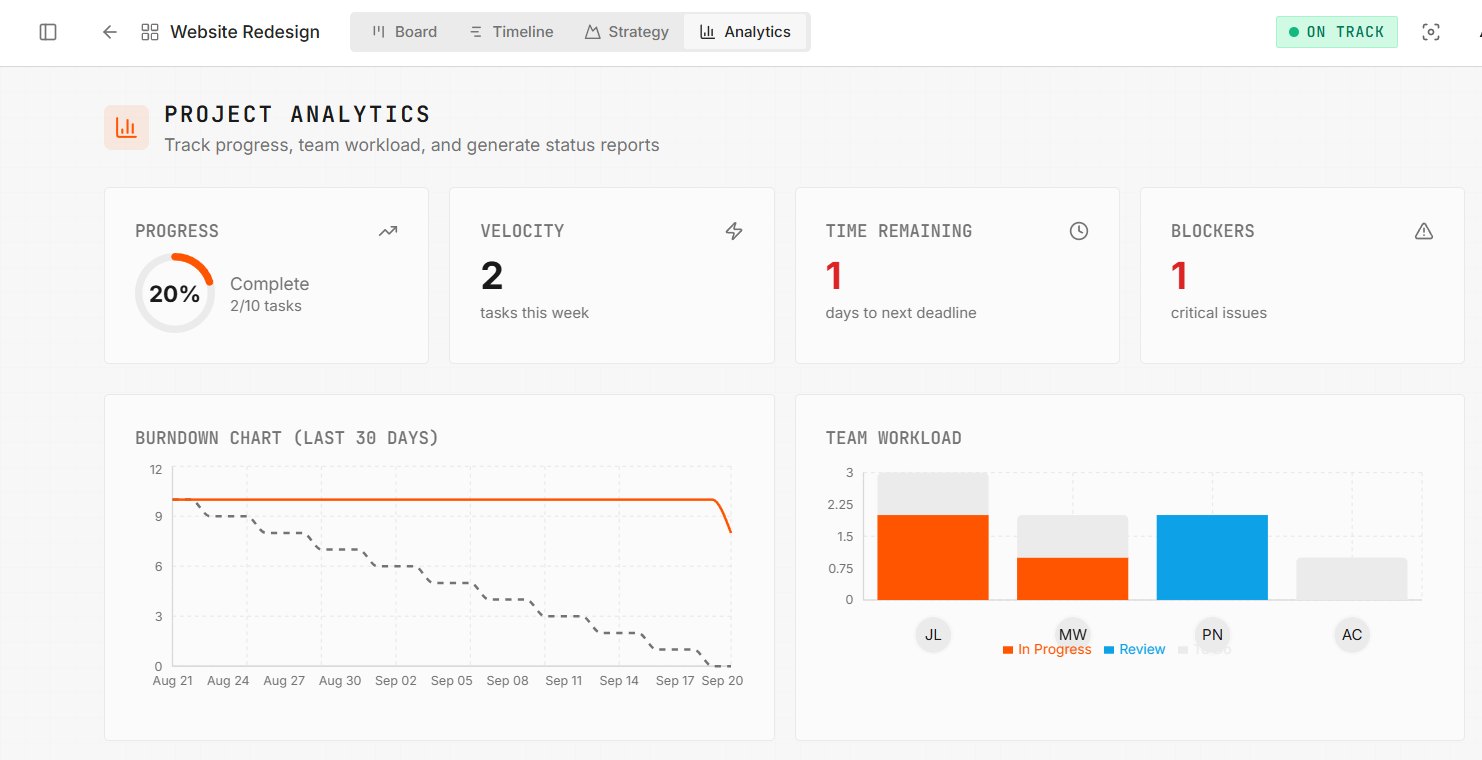Image resolution: width=1482 pixels, height=760 pixels.
Task: Click PN's blue Review bar
Action: (x=1212, y=557)
